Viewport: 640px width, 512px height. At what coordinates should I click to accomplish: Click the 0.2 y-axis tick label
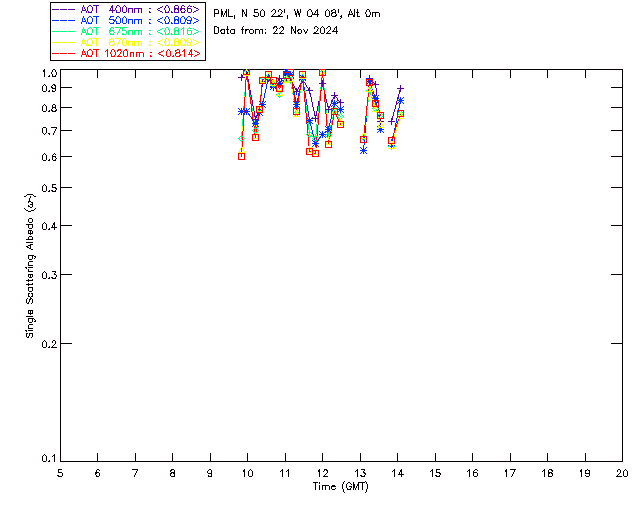click(x=49, y=344)
